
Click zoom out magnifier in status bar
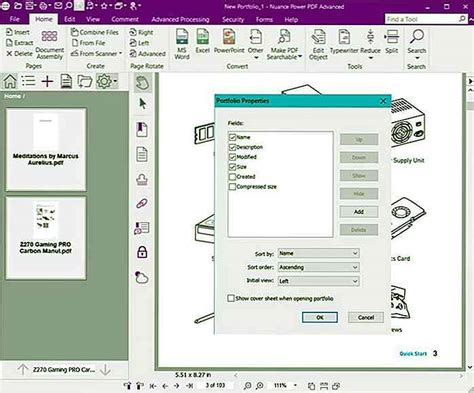(x=247, y=386)
